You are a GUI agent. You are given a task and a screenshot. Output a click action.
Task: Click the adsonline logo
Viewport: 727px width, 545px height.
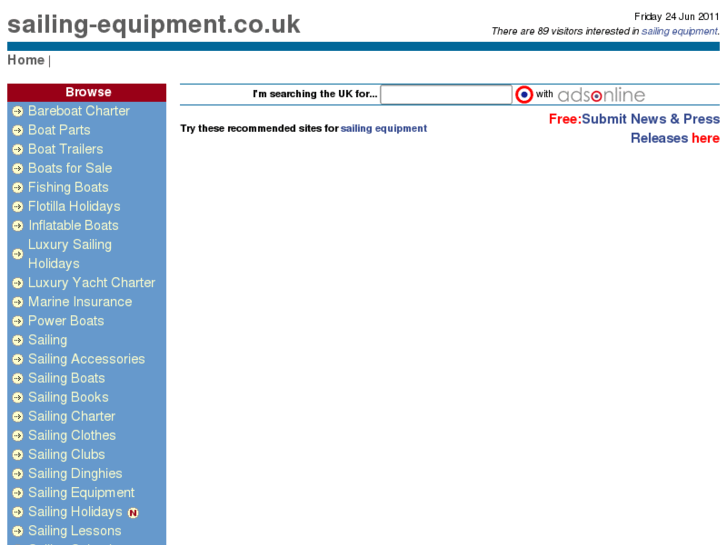pos(601,95)
